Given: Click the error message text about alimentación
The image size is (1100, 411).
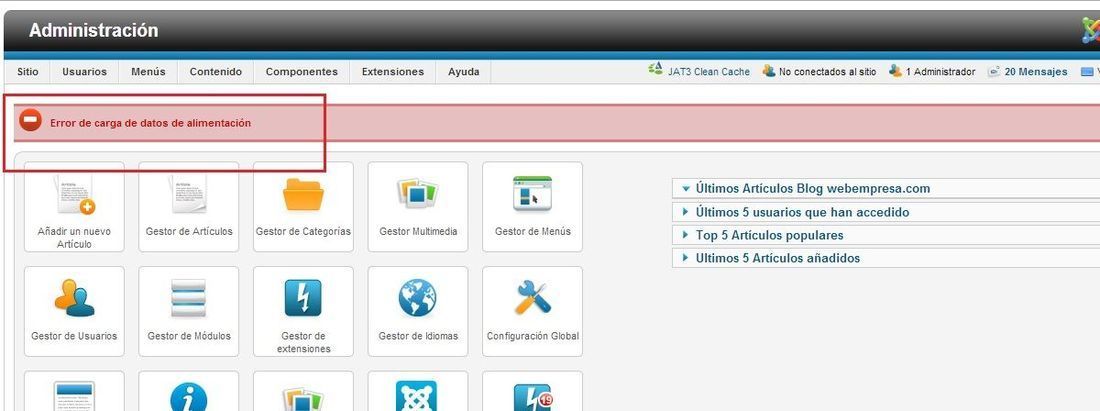Looking at the screenshot, I should pos(150,123).
